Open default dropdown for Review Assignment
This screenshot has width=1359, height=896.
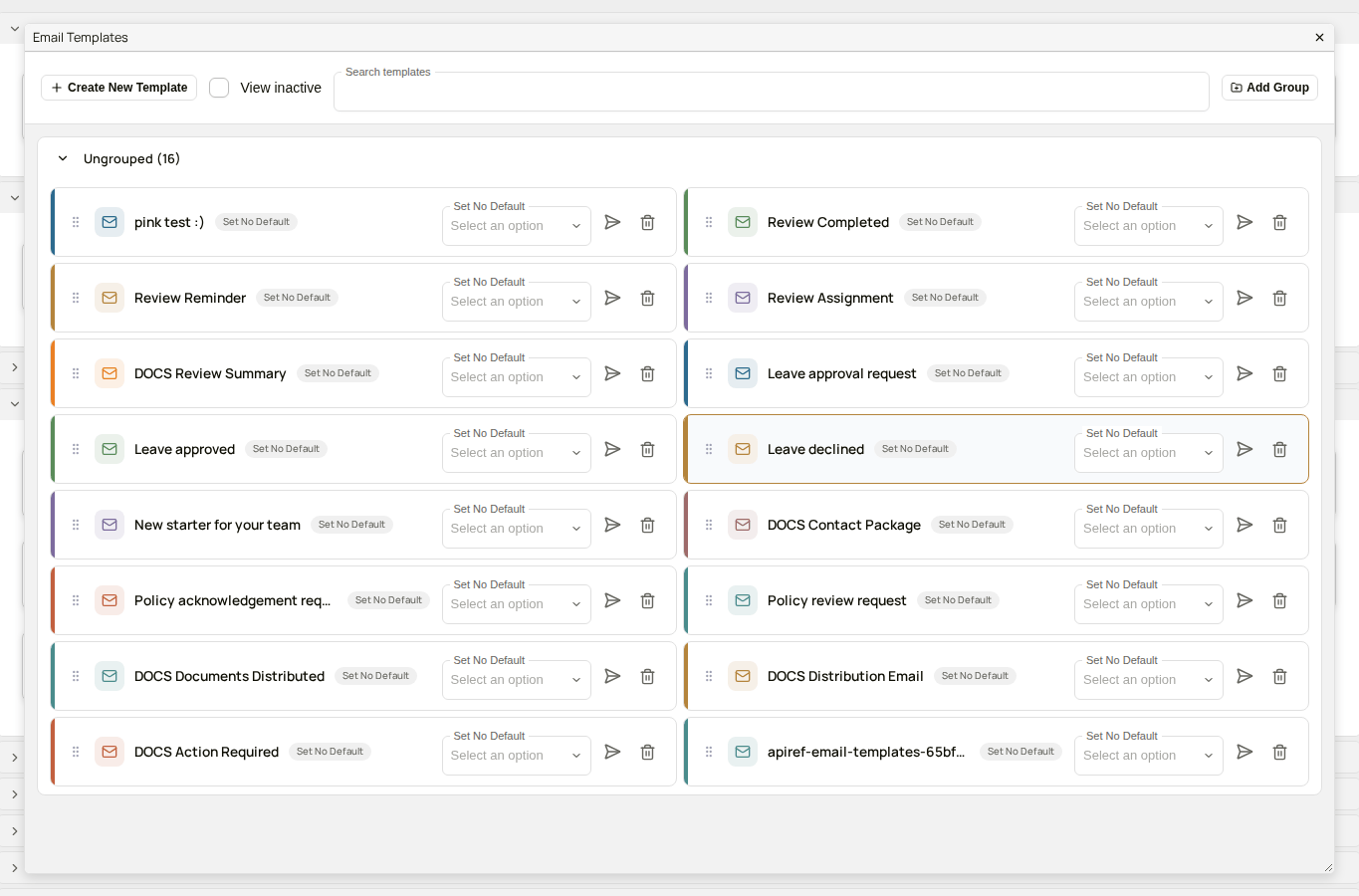tap(1149, 302)
